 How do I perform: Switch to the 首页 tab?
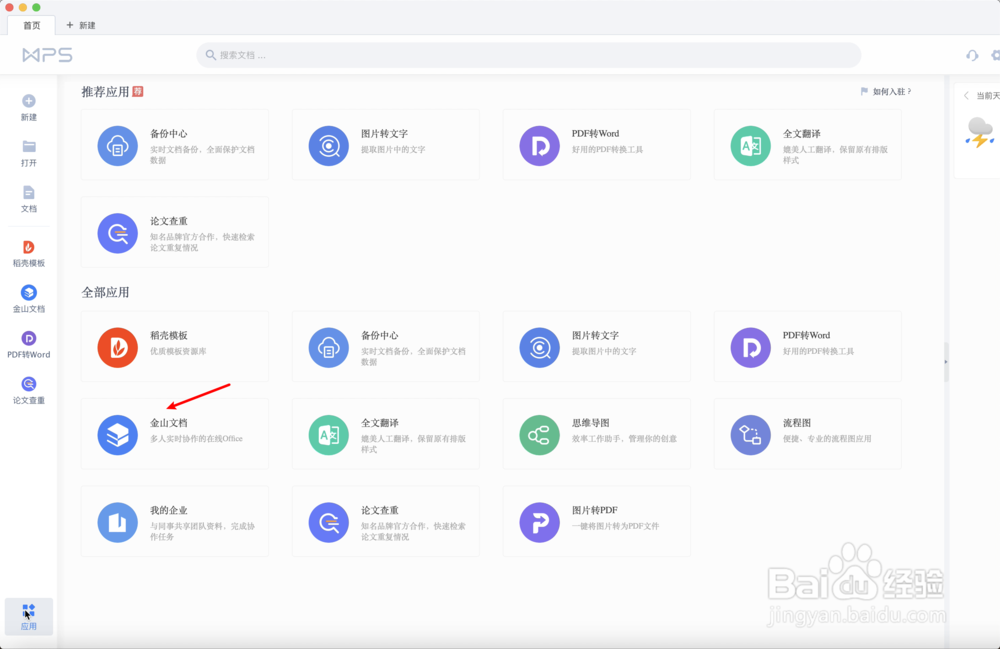click(31, 26)
